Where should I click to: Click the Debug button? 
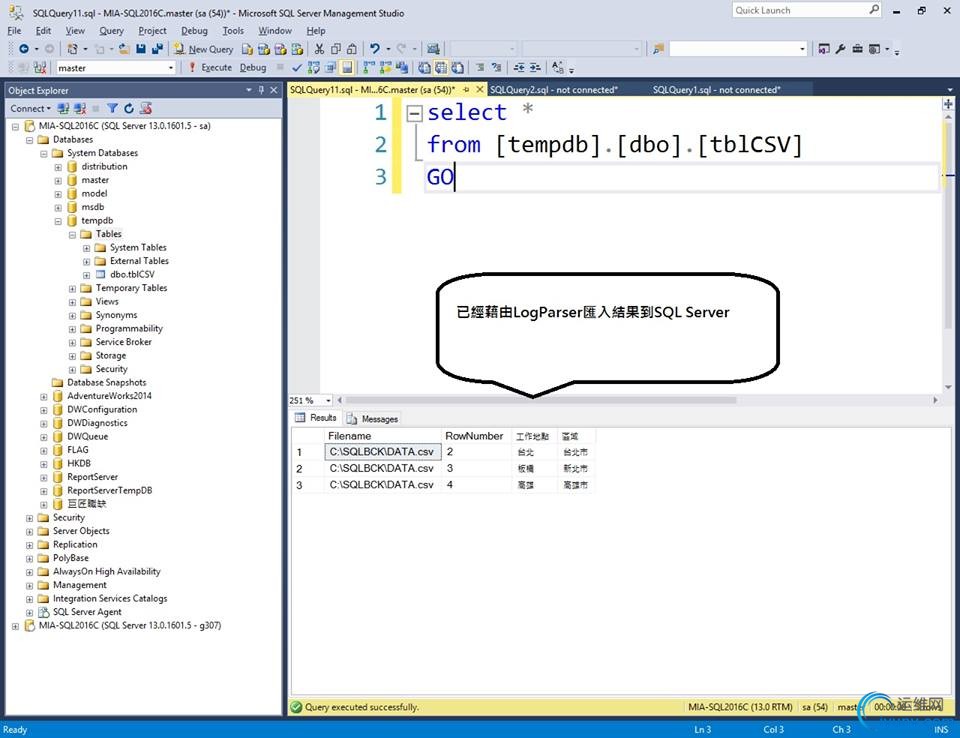tap(253, 68)
